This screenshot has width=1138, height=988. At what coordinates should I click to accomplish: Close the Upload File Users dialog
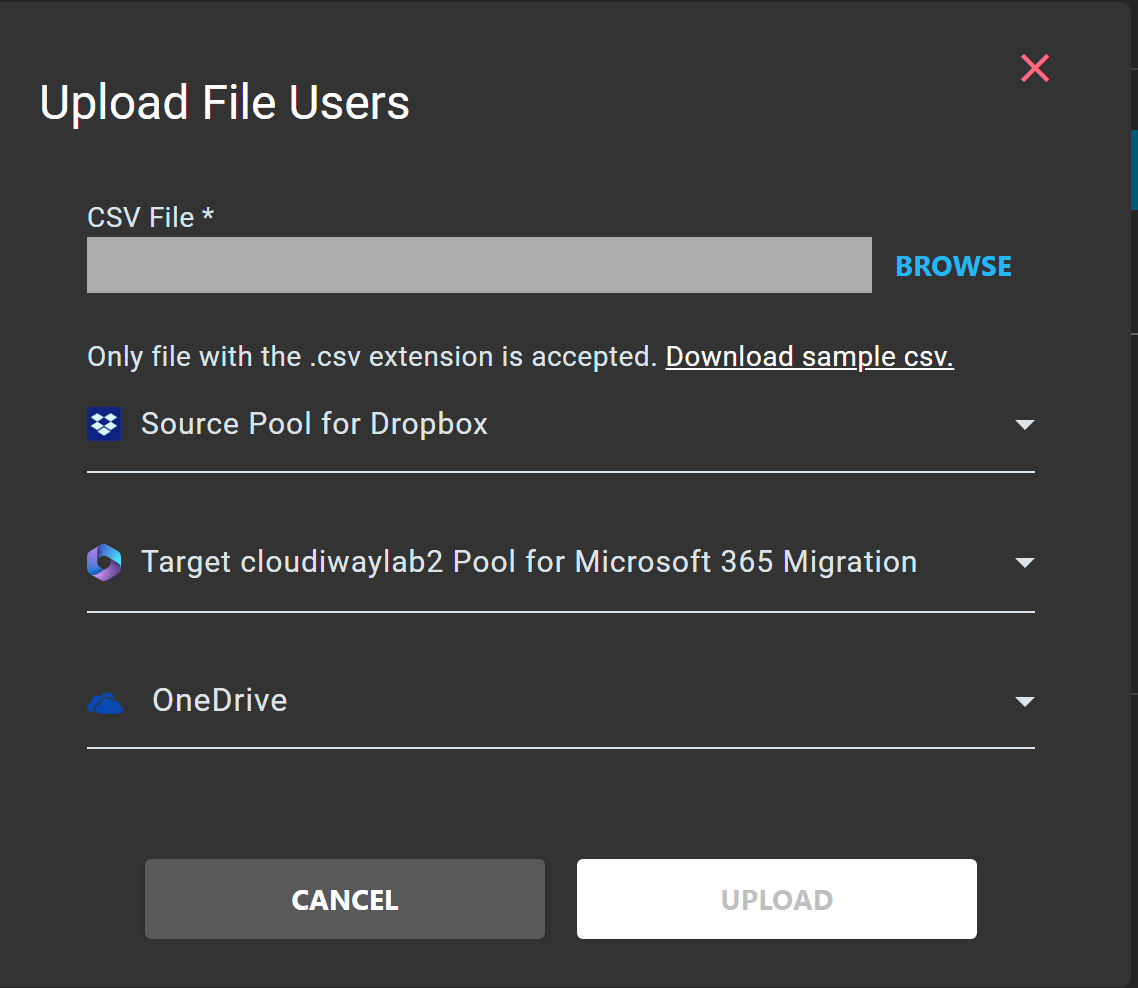click(x=1034, y=68)
